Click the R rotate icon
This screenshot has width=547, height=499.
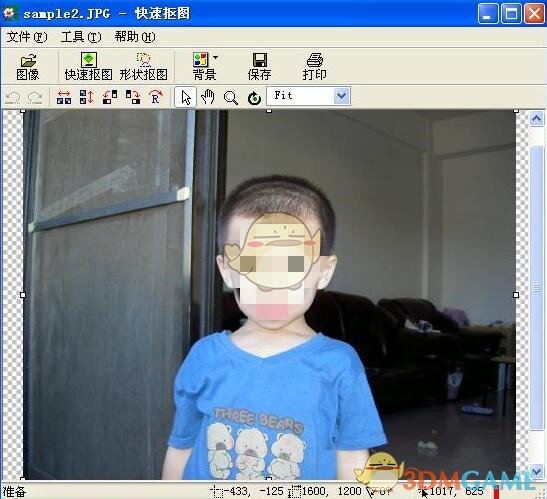[156, 97]
